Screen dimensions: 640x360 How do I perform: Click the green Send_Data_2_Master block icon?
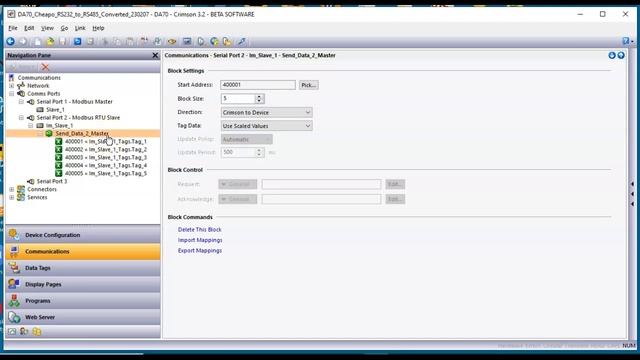click(49, 133)
